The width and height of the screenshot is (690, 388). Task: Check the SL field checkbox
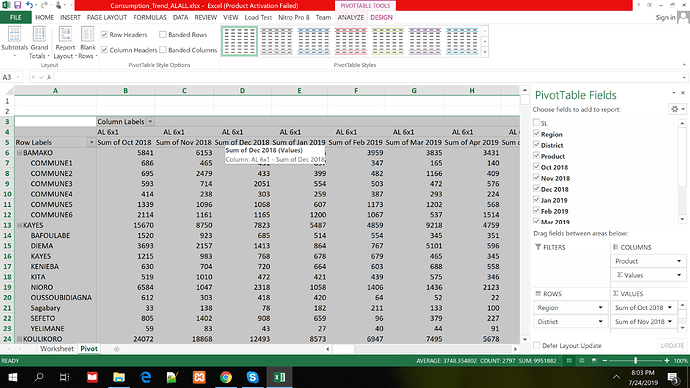536,123
